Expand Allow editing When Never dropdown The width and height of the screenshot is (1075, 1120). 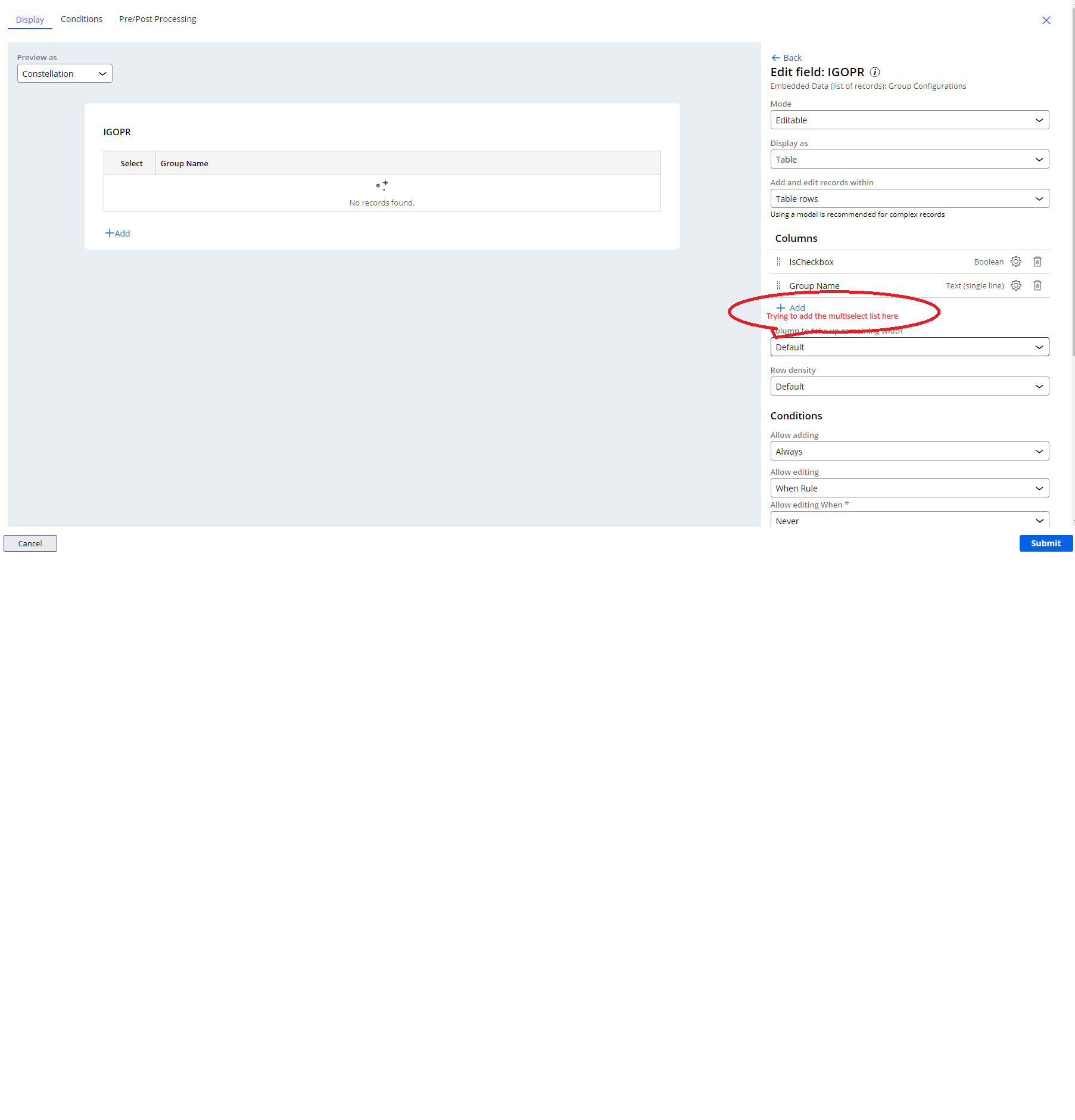(909, 520)
